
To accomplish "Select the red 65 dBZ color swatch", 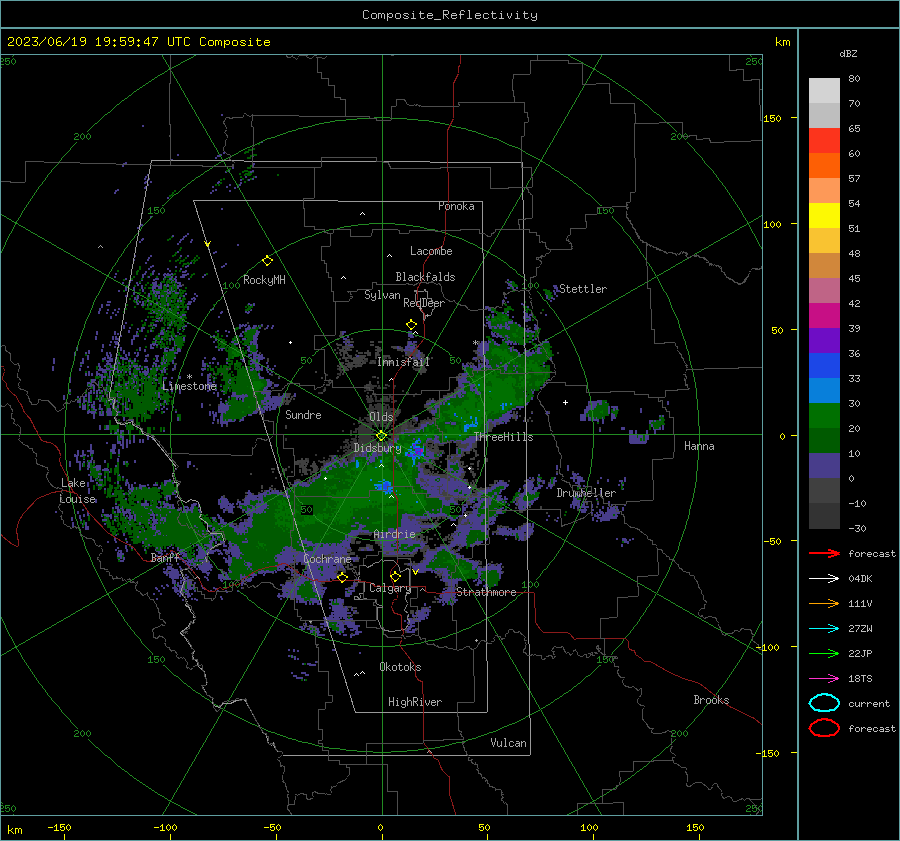I will pos(824,140).
